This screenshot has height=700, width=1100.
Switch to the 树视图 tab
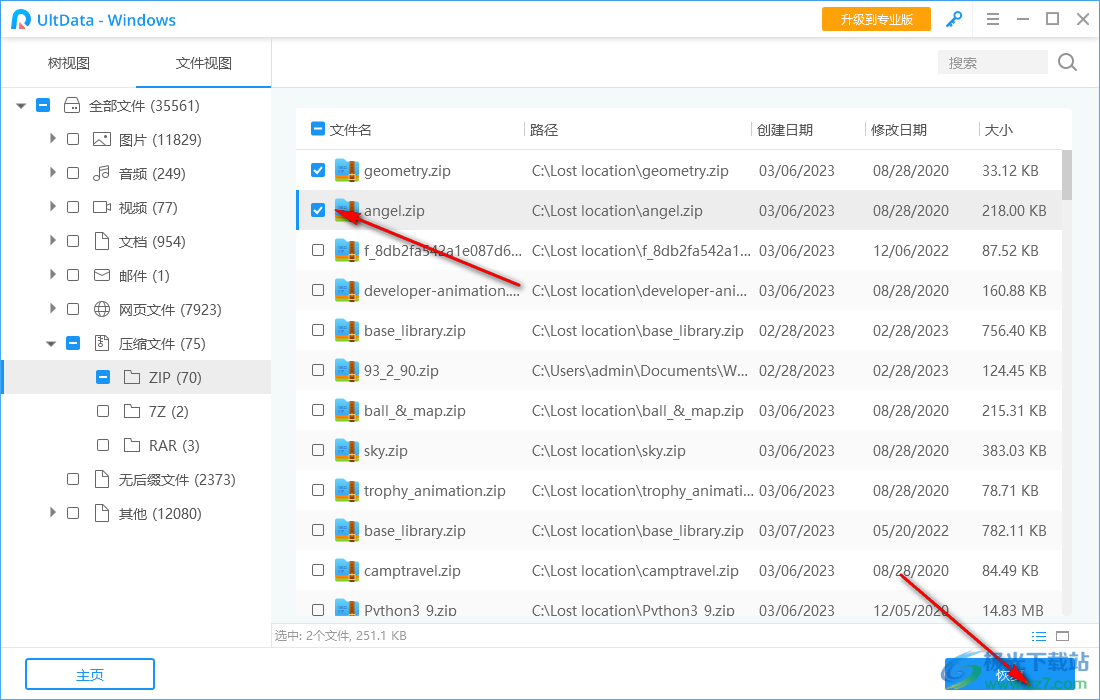coord(68,61)
